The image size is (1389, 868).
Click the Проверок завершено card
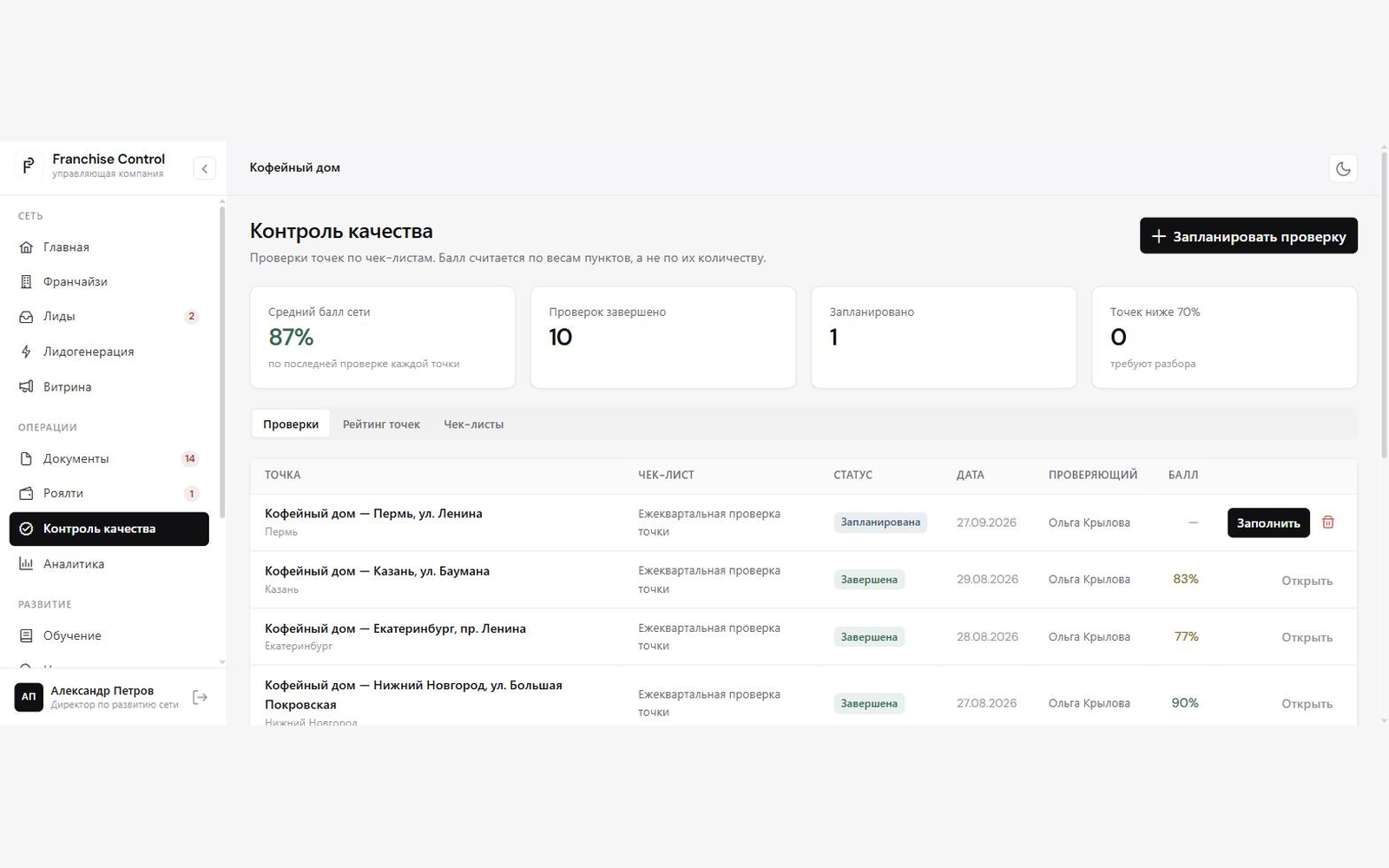(663, 338)
